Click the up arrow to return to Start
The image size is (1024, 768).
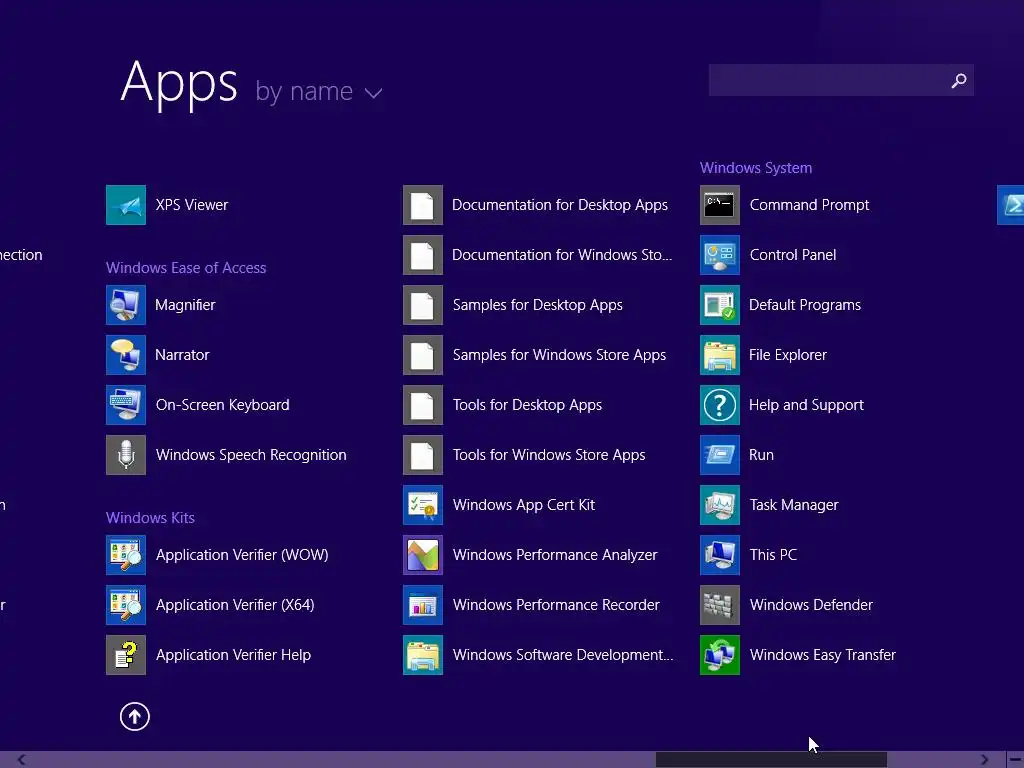[135, 716]
